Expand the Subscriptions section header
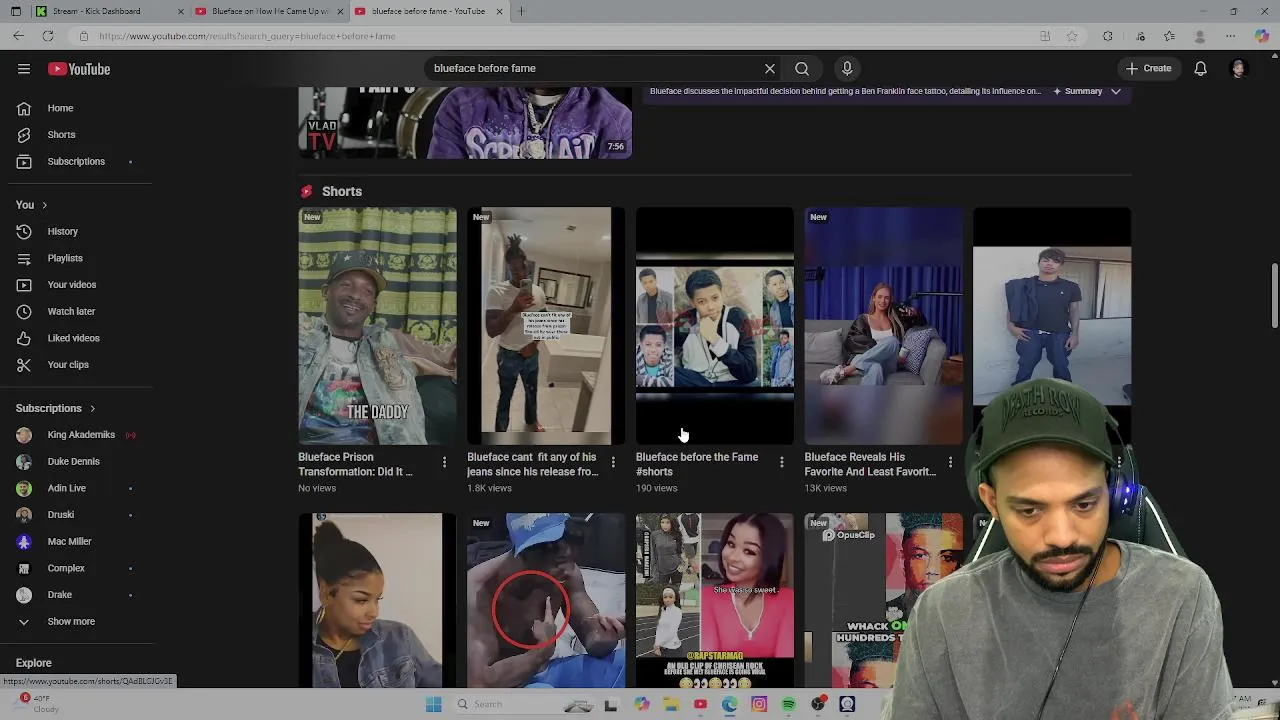The height and width of the screenshot is (720, 1280). 56,408
